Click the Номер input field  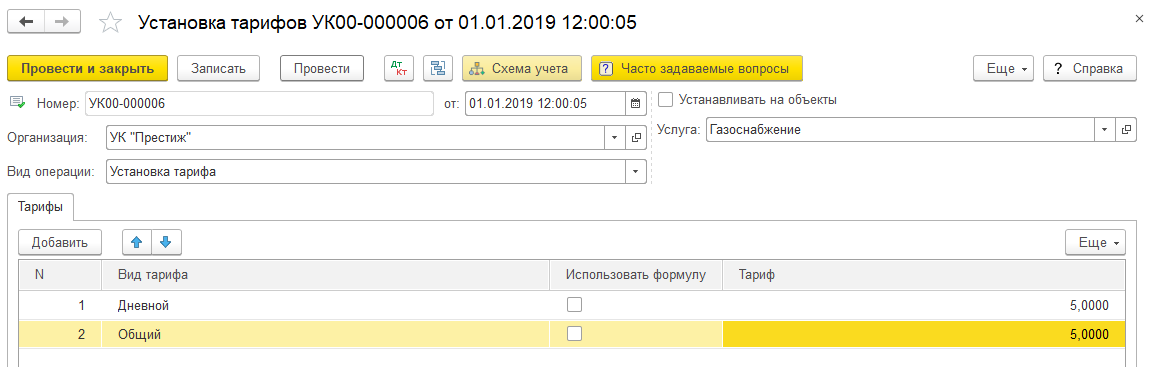click(259, 103)
